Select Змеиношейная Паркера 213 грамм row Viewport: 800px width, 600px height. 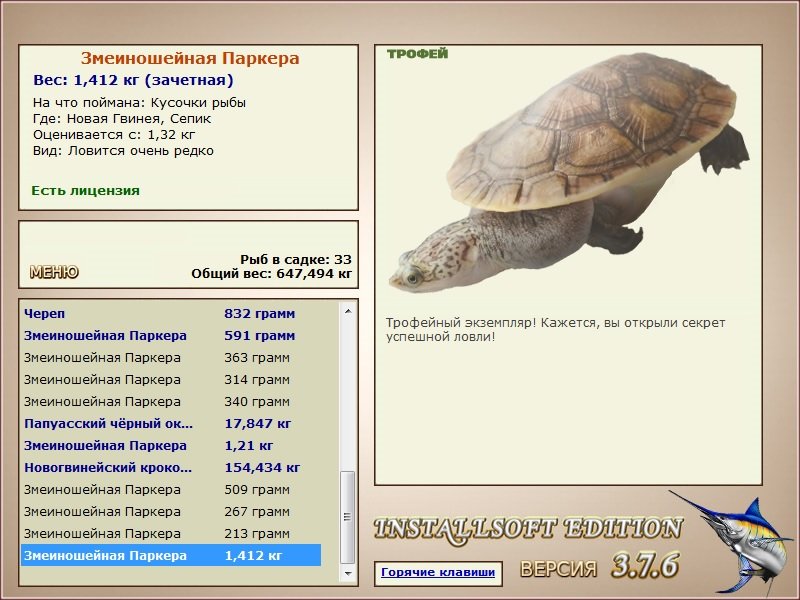[171, 533]
